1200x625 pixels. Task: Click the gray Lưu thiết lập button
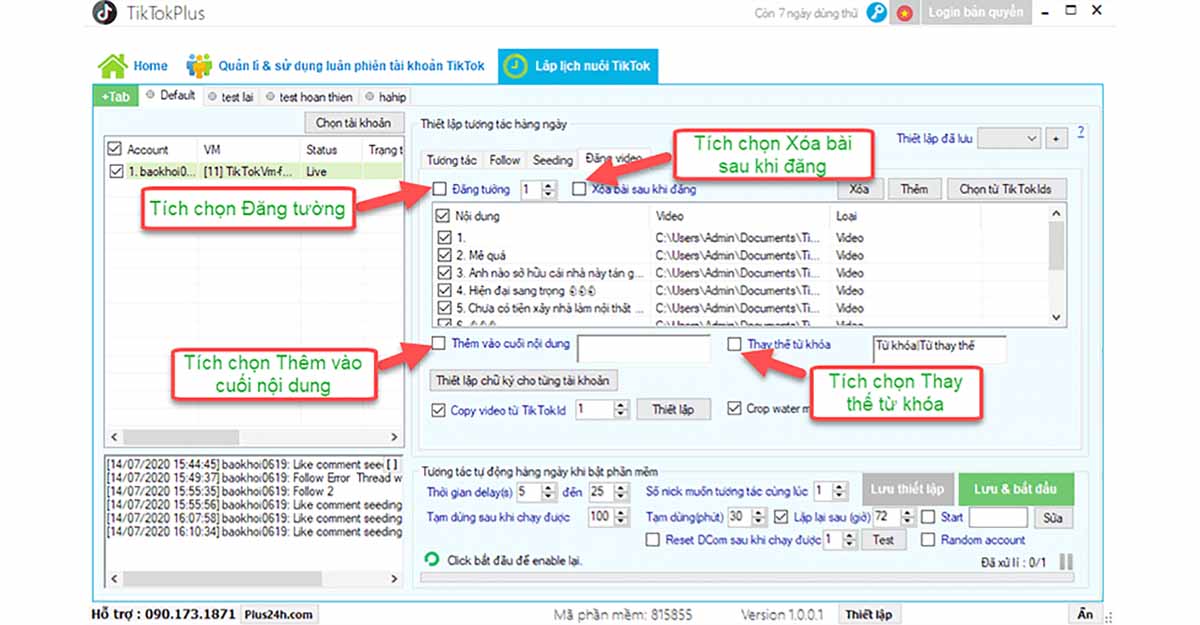tap(907, 489)
